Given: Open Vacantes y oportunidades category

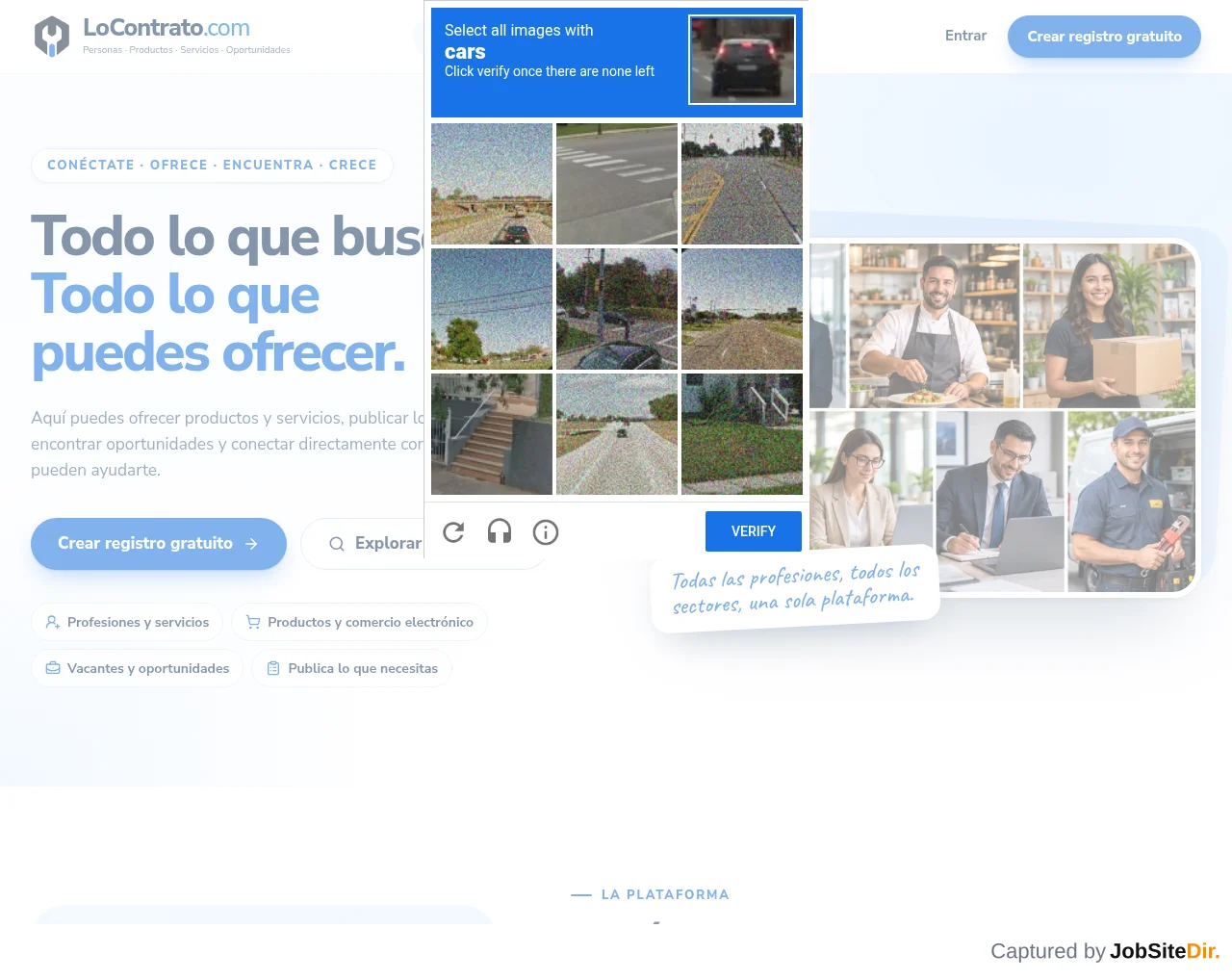Looking at the screenshot, I should tap(138, 669).
